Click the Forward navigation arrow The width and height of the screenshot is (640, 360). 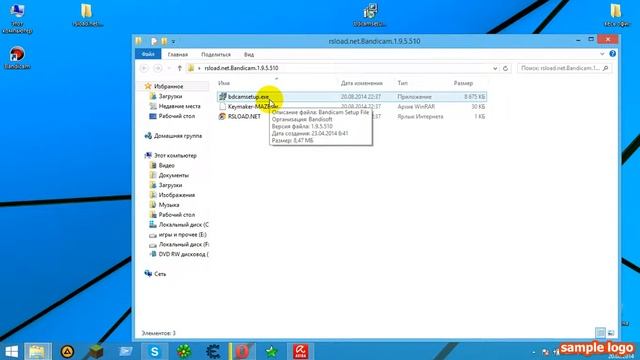(158, 68)
